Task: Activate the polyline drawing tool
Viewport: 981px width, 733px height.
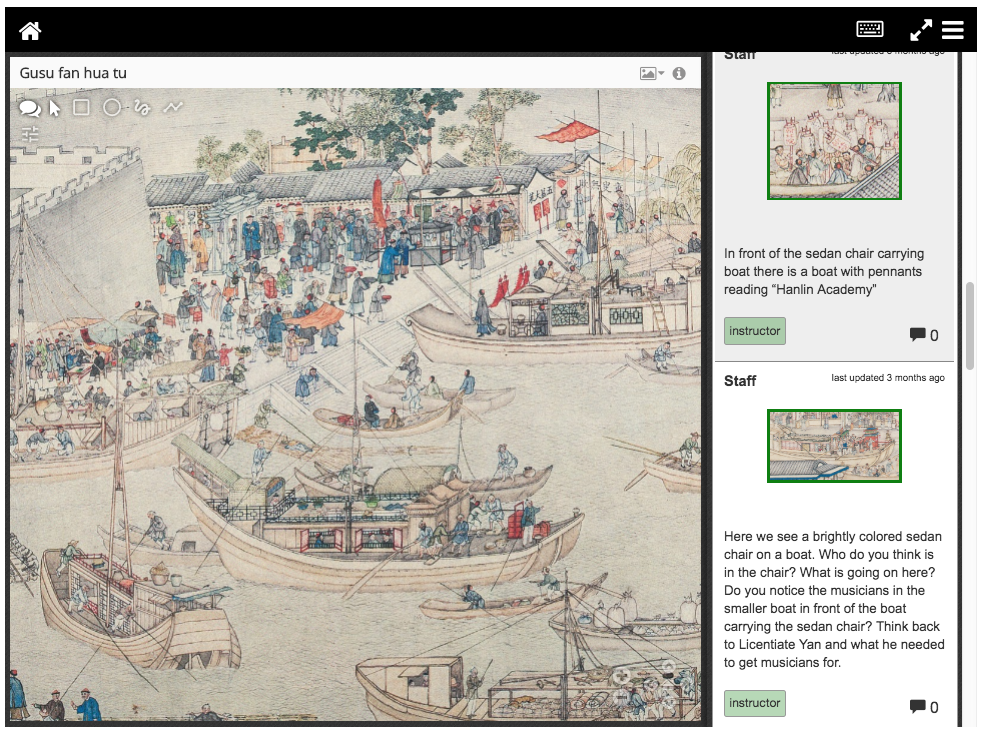Action: pos(173,108)
